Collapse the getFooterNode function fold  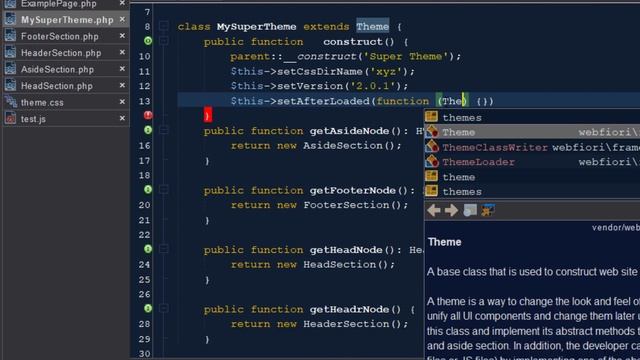pos(164,190)
